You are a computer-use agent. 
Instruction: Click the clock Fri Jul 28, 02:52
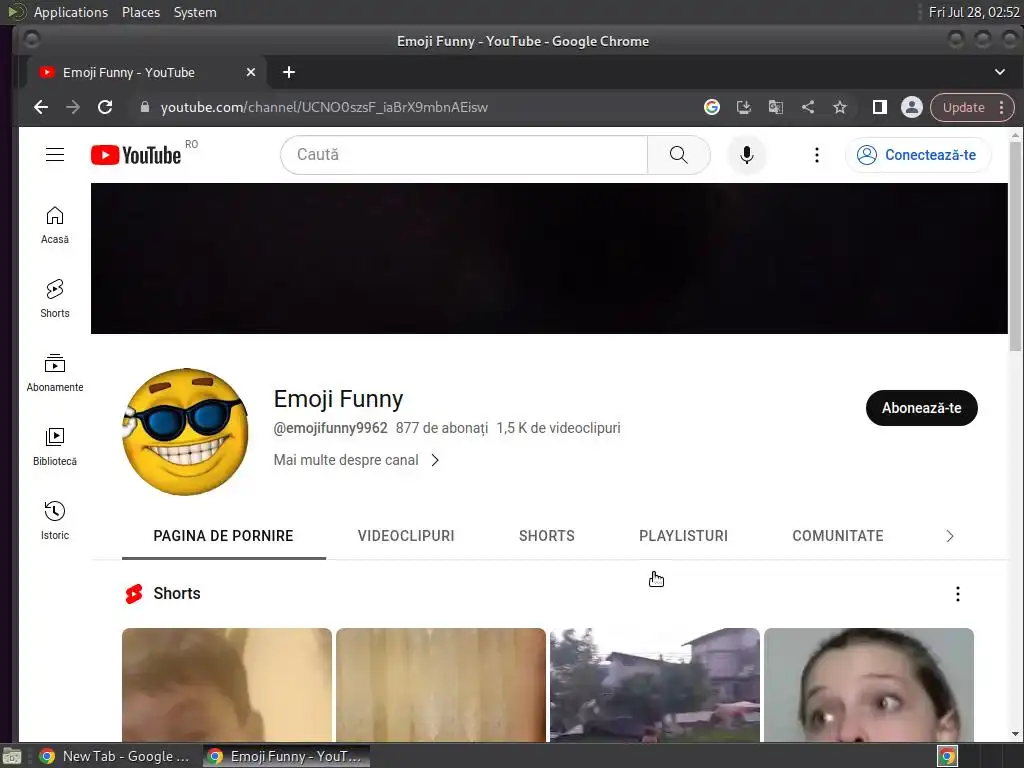[974, 12]
